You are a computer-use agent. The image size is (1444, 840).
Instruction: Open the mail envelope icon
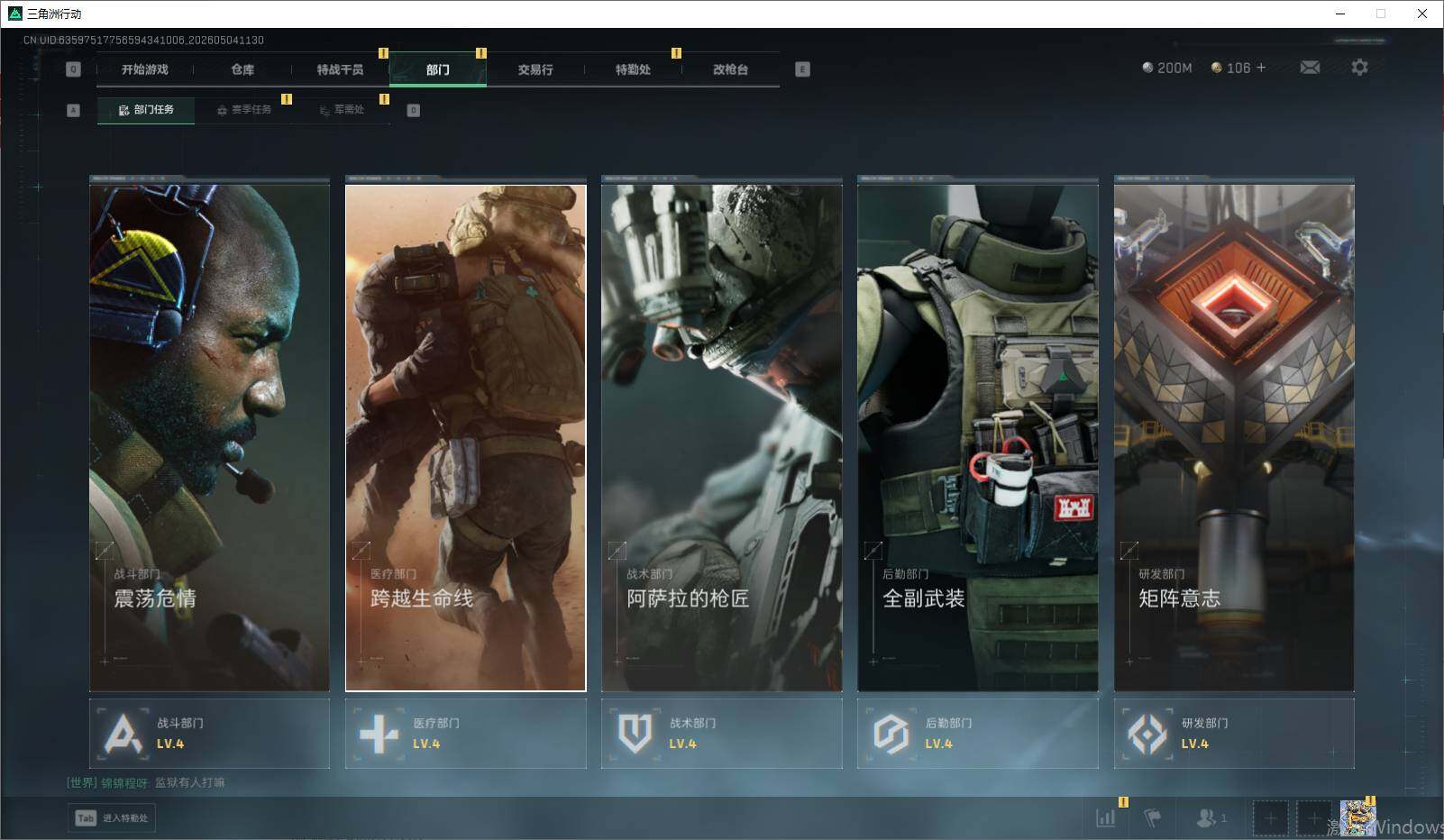(1310, 68)
